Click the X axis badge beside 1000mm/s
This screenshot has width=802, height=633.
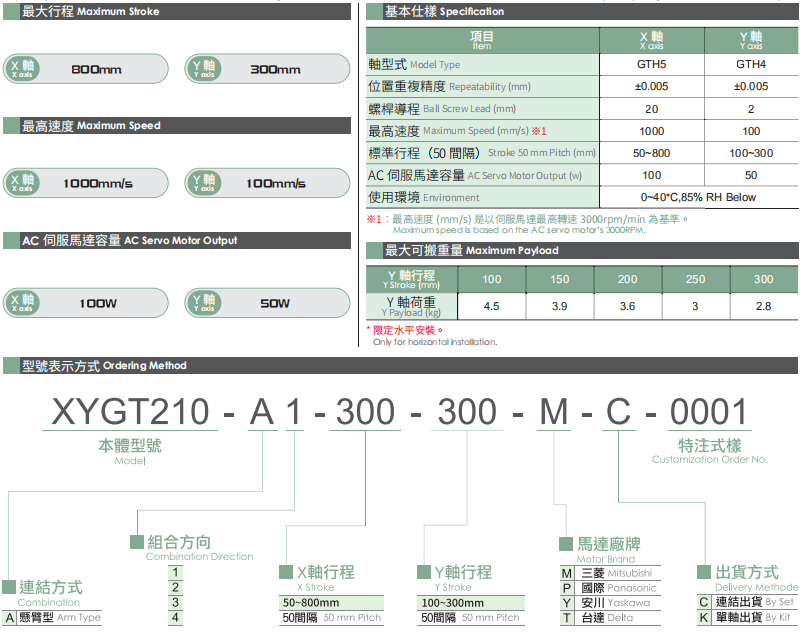click(23, 183)
